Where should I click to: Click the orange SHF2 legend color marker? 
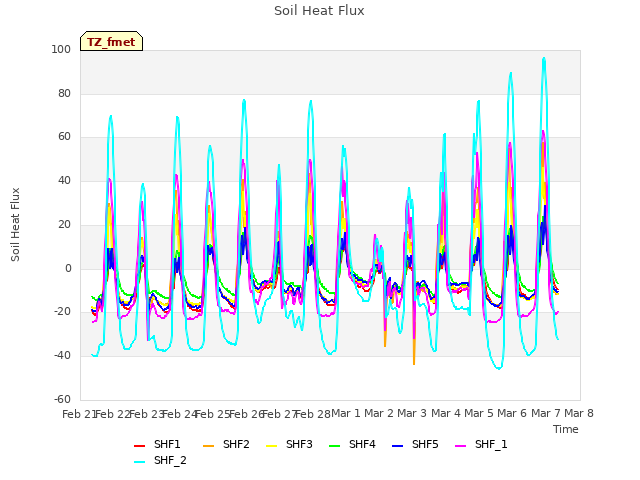coord(209,446)
